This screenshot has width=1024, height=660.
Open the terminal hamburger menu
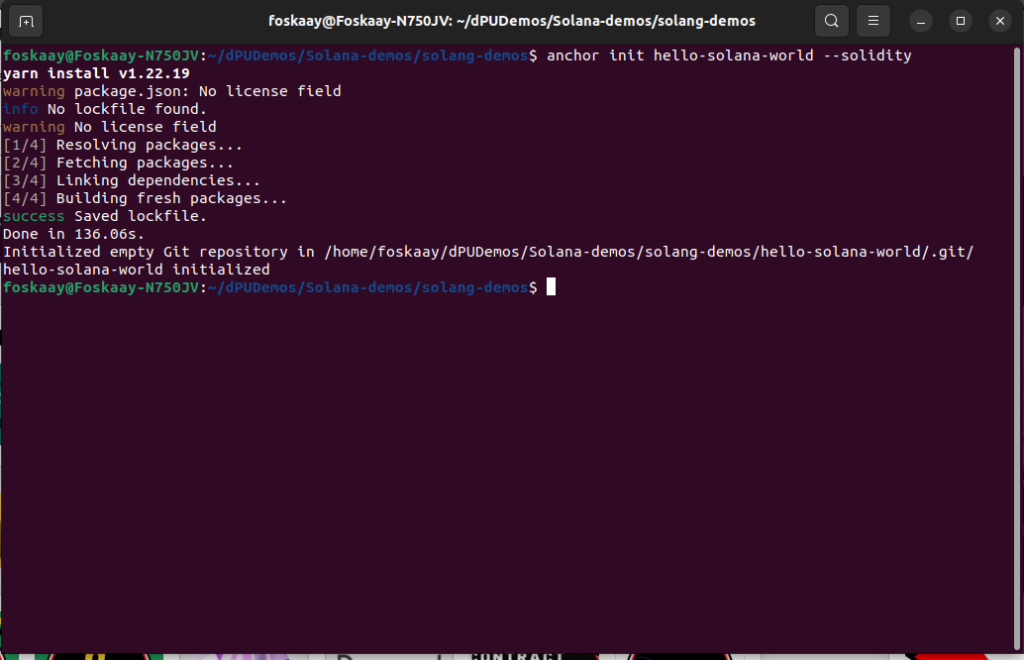873,21
